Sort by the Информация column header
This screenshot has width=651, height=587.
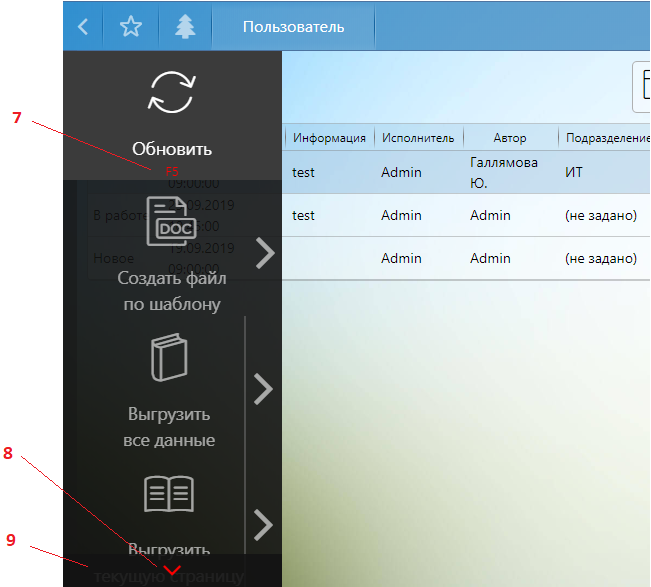[x=330, y=138]
